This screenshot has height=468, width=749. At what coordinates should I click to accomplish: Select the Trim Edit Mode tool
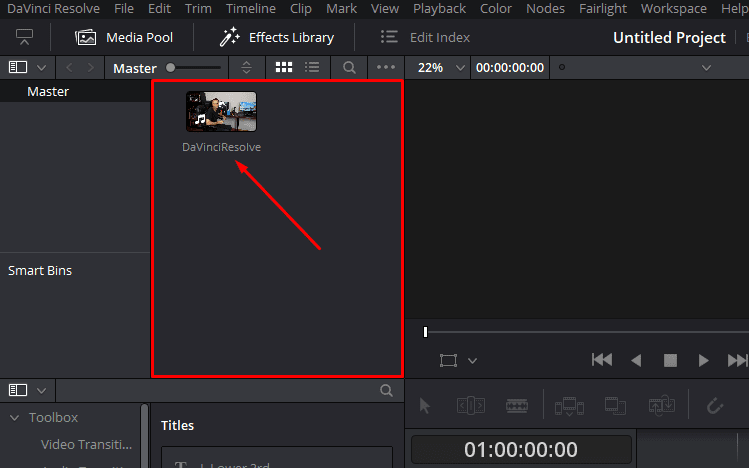[471, 405]
